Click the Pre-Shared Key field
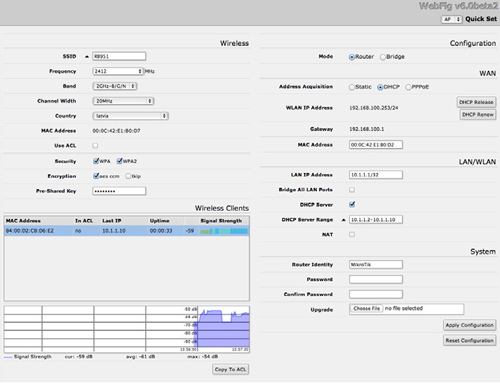This screenshot has width=500, height=383. (119, 191)
